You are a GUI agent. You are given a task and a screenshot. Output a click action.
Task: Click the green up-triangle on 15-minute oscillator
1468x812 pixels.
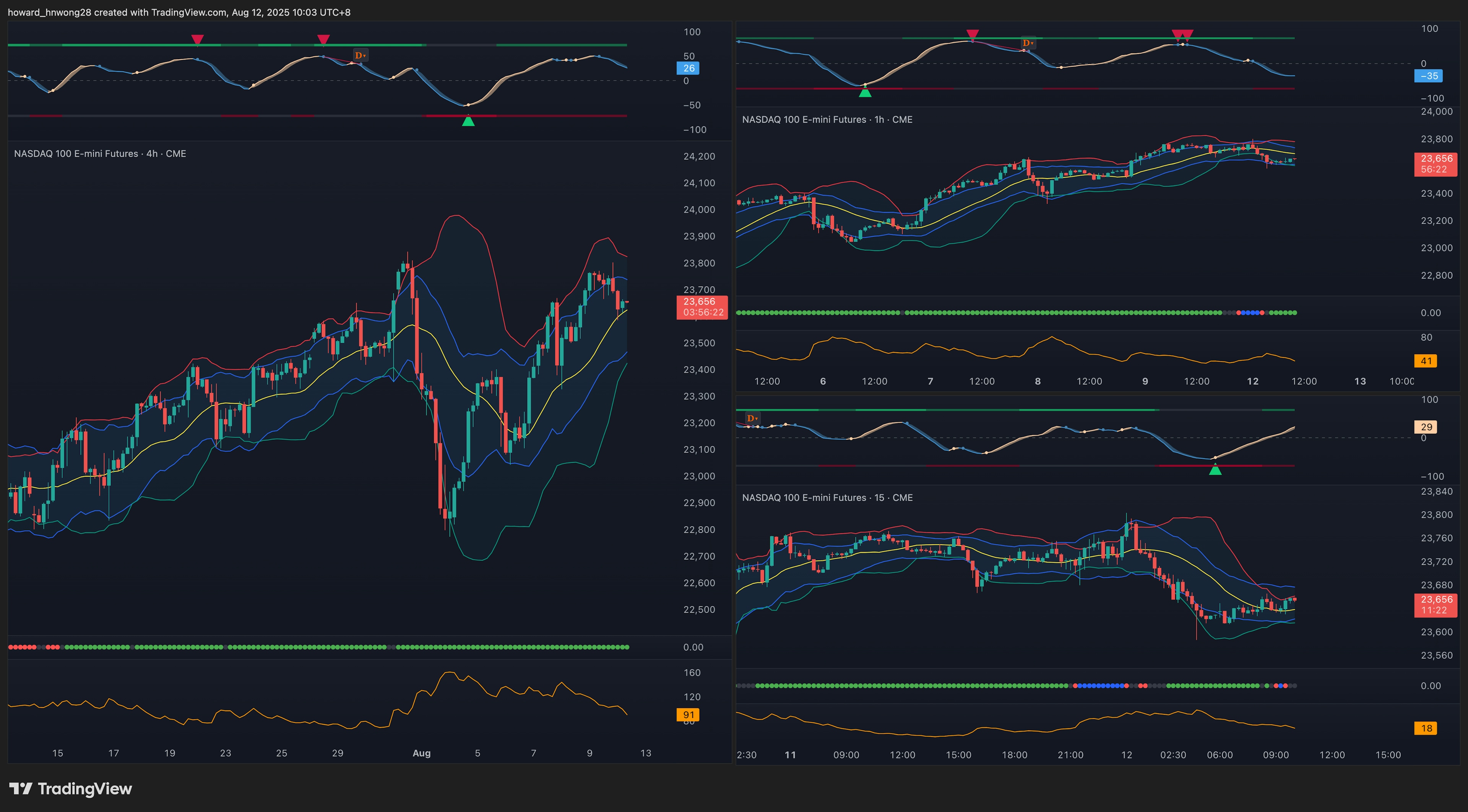click(1215, 470)
